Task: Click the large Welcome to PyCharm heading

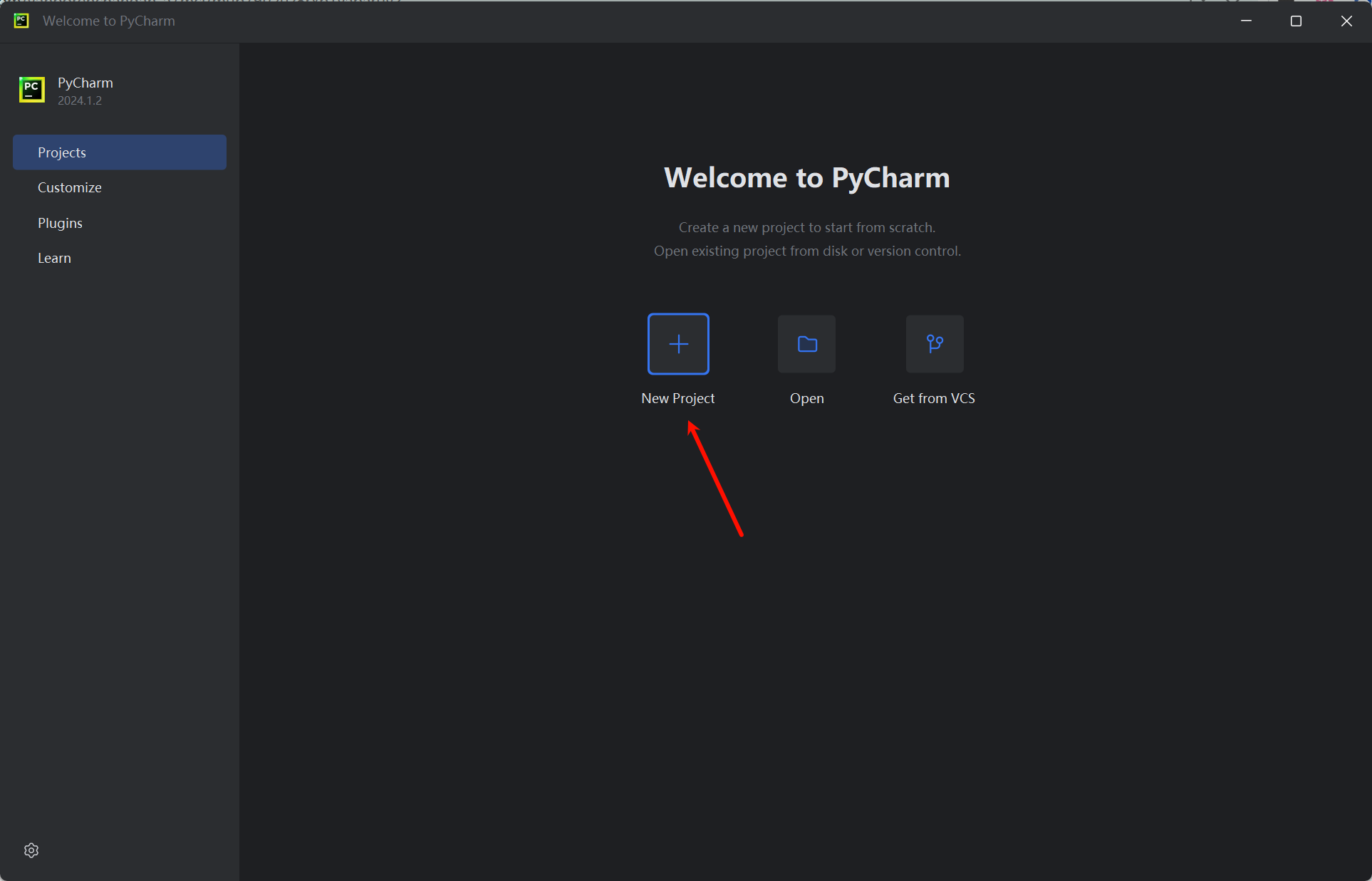Action: point(806,177)
